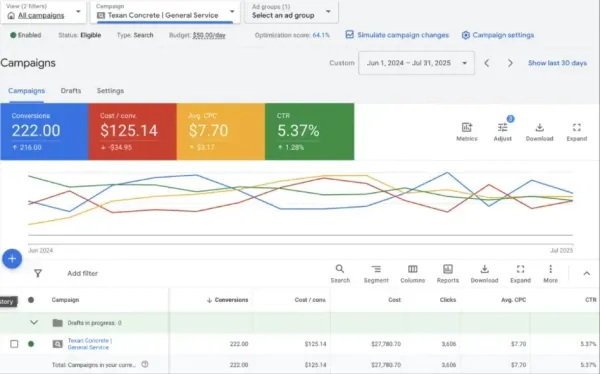600x374 pixels.
Task: Open Campaign settings
Action: (497, 35)
